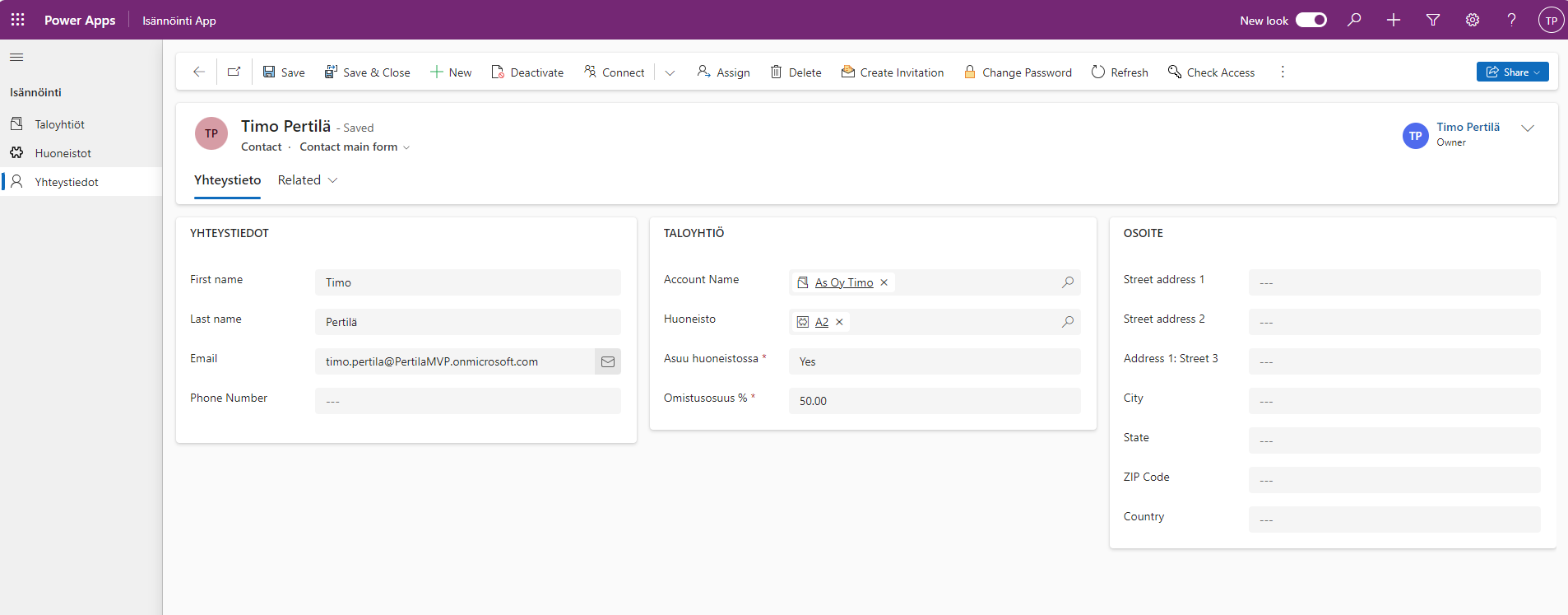Open record in new window icon
This screenshot has height=615, width=1568.
(x=234, y=72)
